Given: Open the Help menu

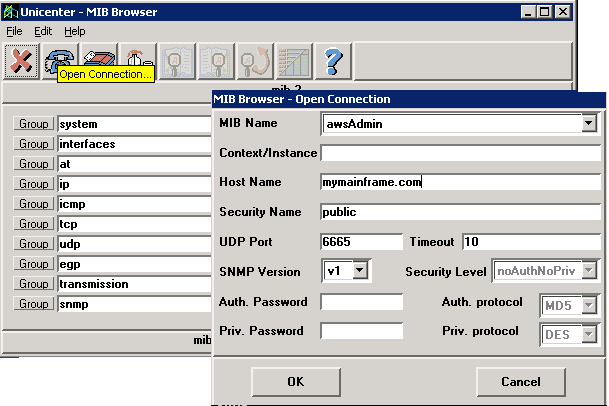Looking at the screenshot, I should (x=75, y=32).
